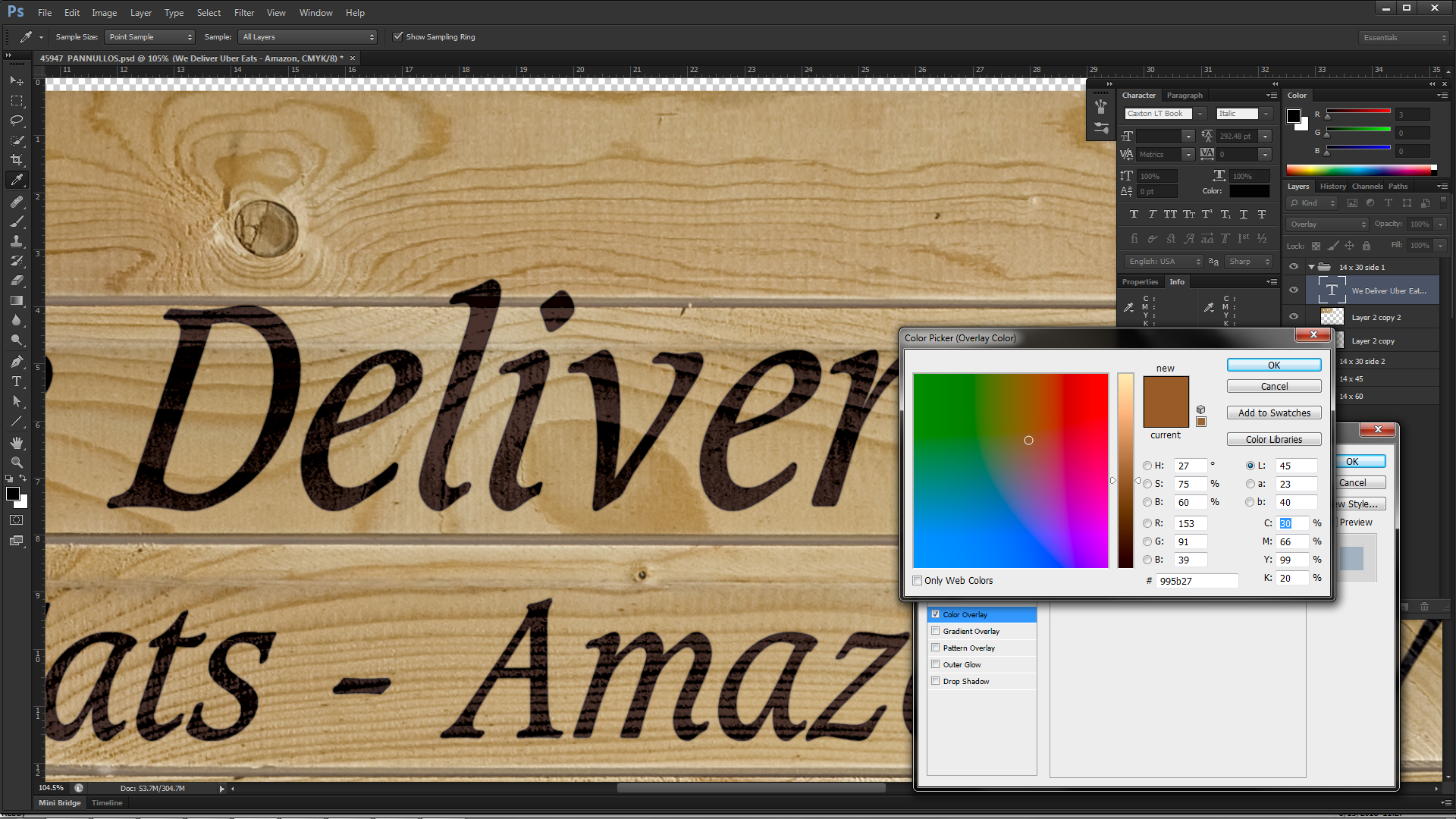Click the hex color input field
Viewport: 1456px width, 819px height.
1197,581
